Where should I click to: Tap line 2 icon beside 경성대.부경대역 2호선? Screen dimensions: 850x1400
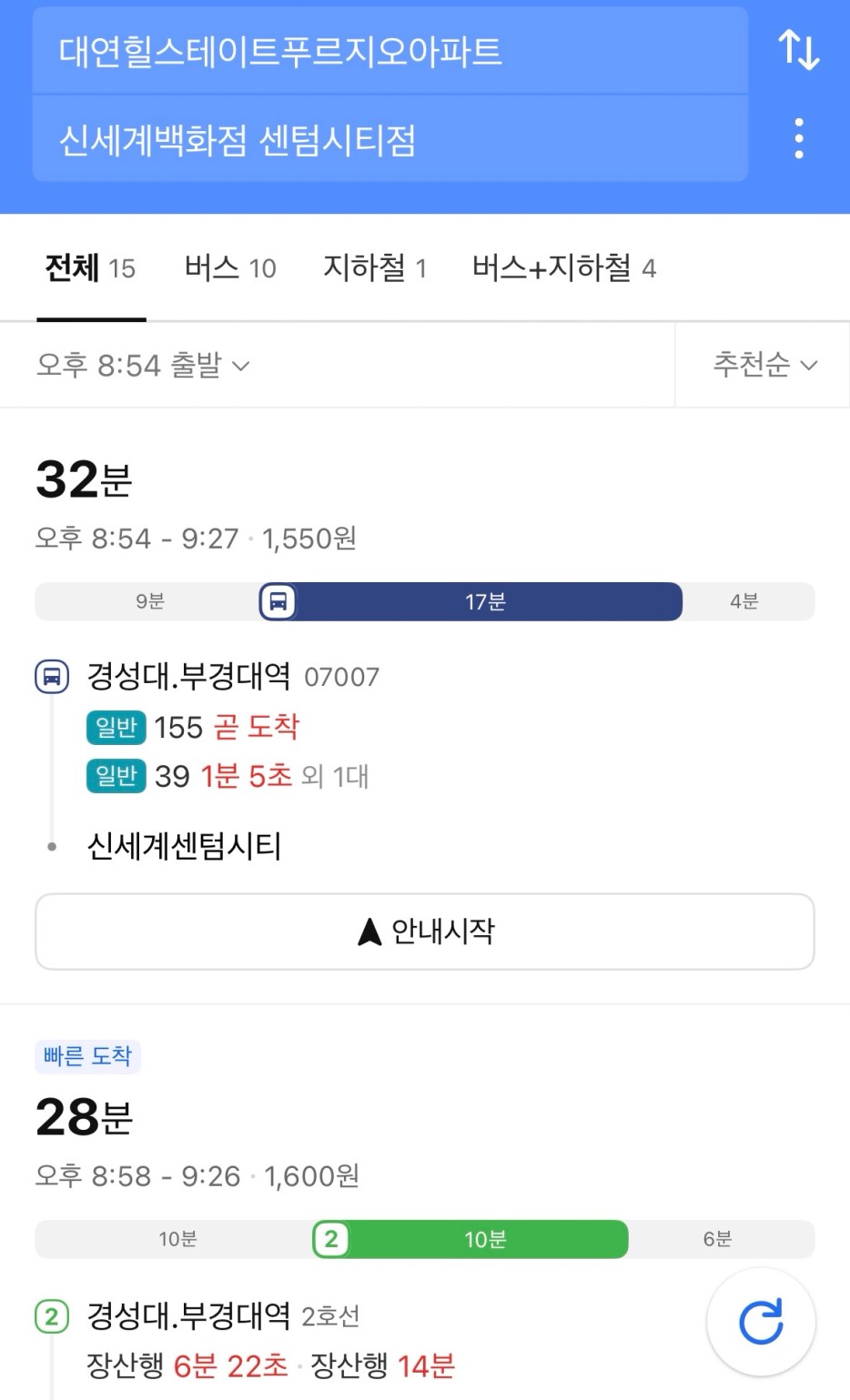coord(52,1315)
